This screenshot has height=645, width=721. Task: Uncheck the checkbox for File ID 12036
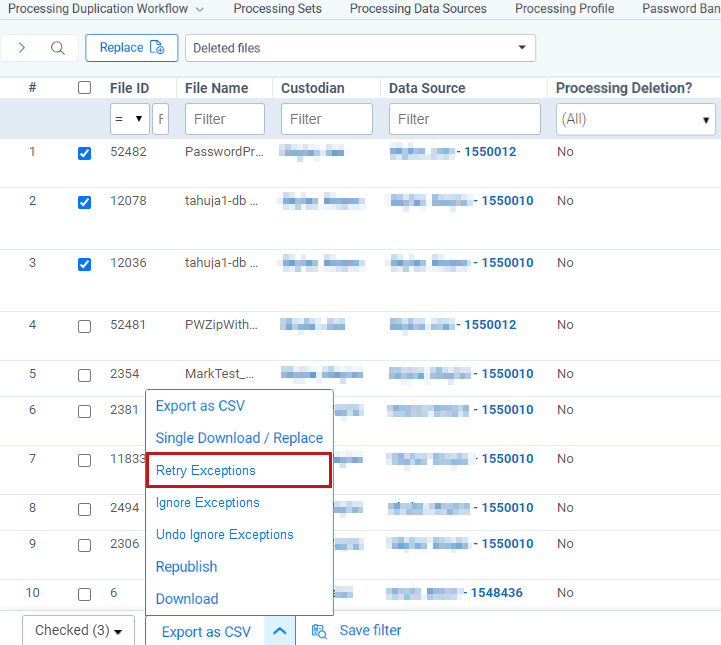tap(85, 264)
